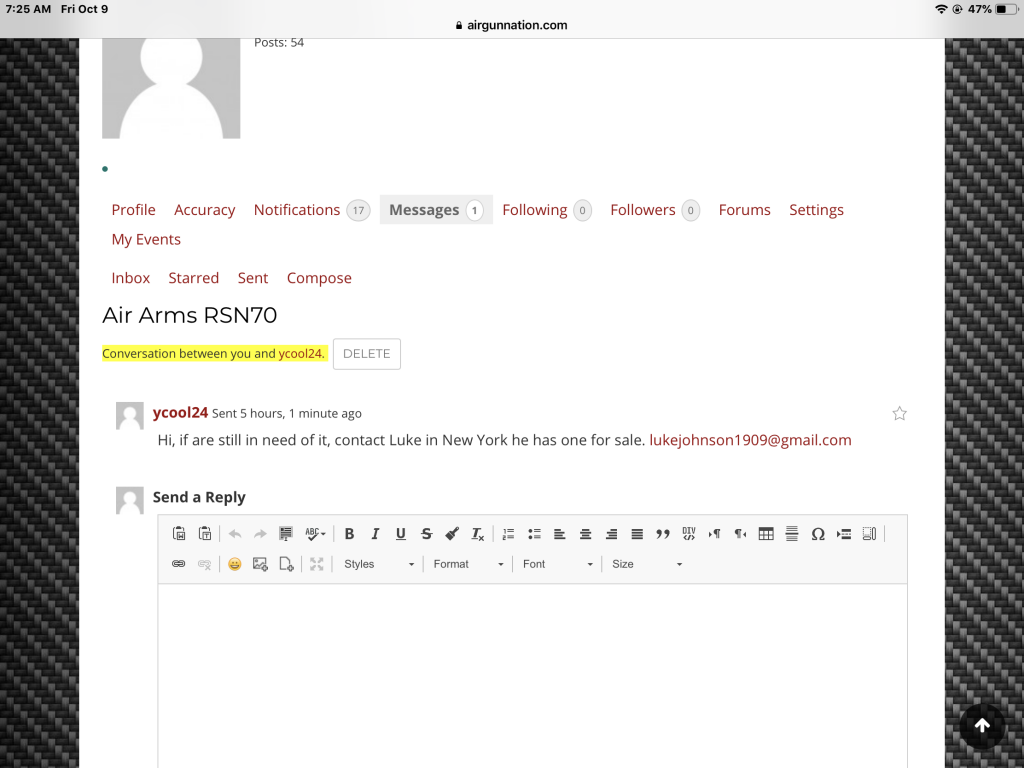Viewport: 1024px width, 768px height.
Task: Star the message from ycool24
Action: click(899, 413)
